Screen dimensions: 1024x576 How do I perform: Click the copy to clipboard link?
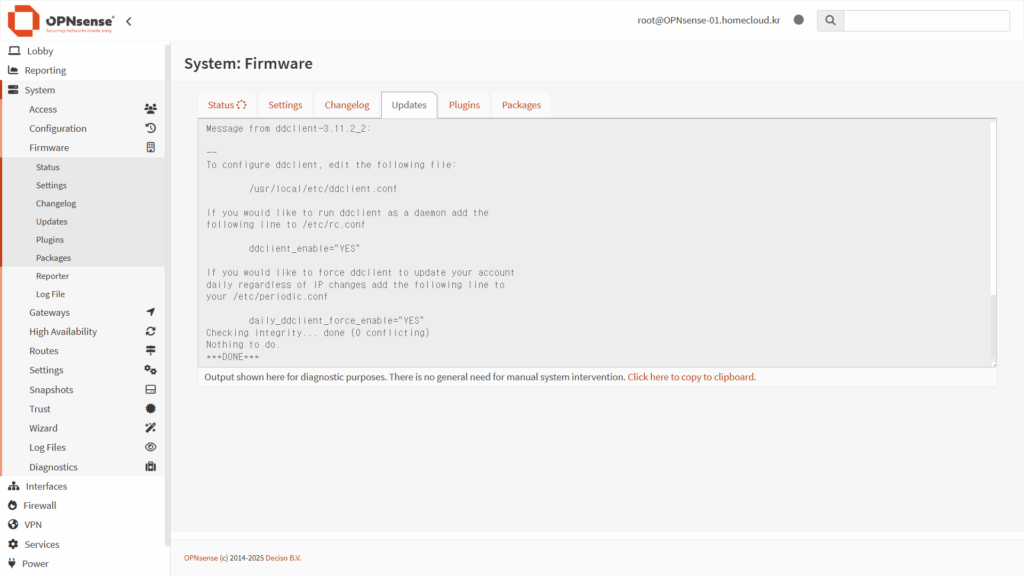coord(691,377)
